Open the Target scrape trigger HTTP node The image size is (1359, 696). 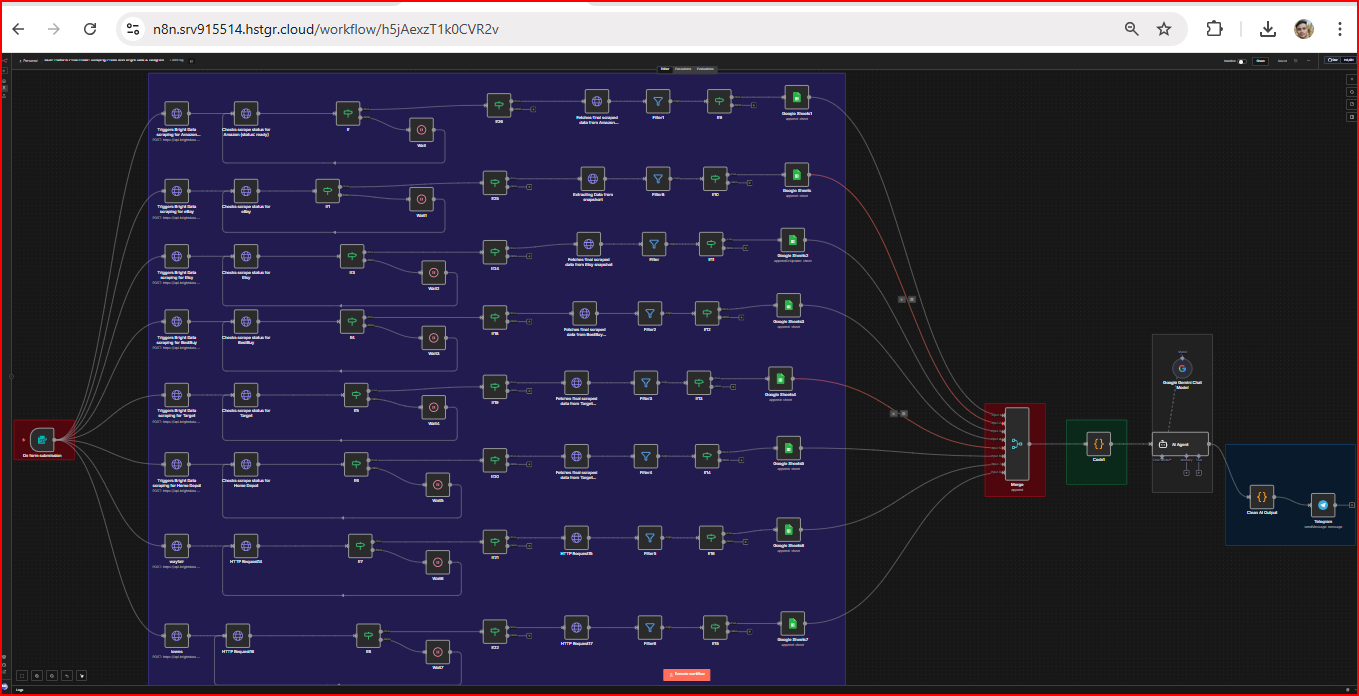tap(177, 394)
